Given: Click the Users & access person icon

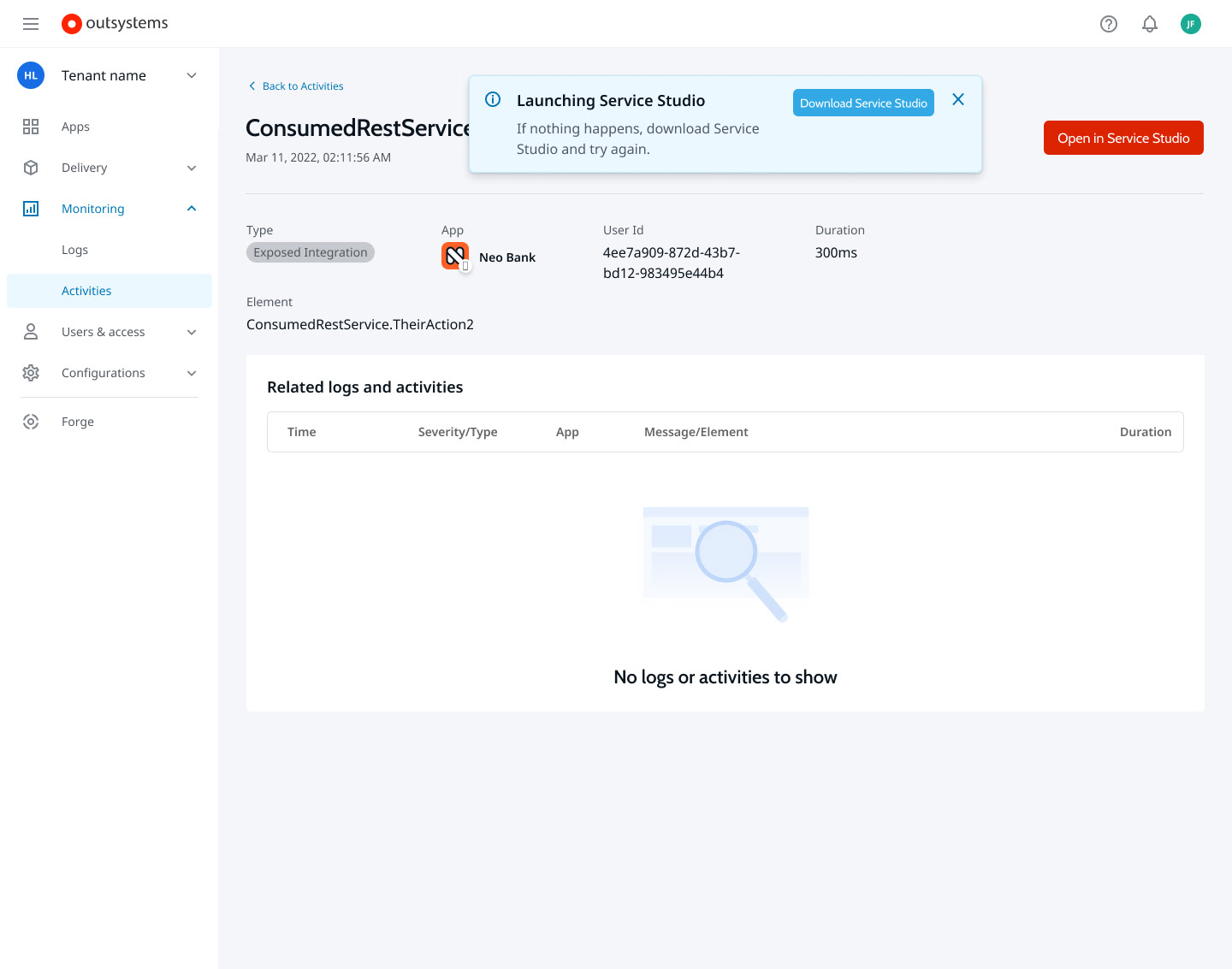Looking at the screenshot, I should pos(31,332).
